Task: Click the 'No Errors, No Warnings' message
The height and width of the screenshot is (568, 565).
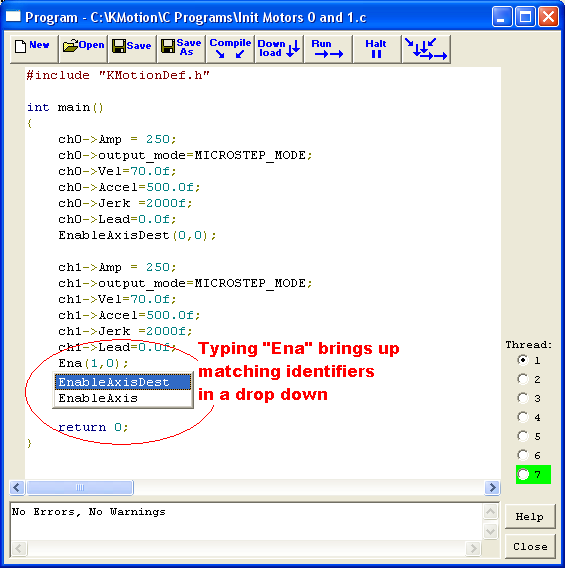Action: pos(89,511)
